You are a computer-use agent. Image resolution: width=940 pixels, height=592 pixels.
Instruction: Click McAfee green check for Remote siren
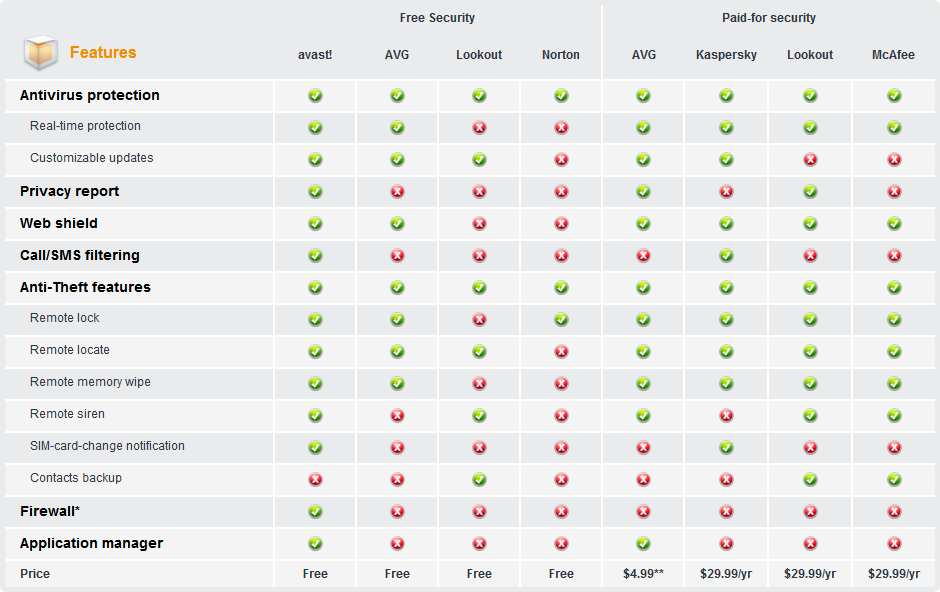[894, 416]
